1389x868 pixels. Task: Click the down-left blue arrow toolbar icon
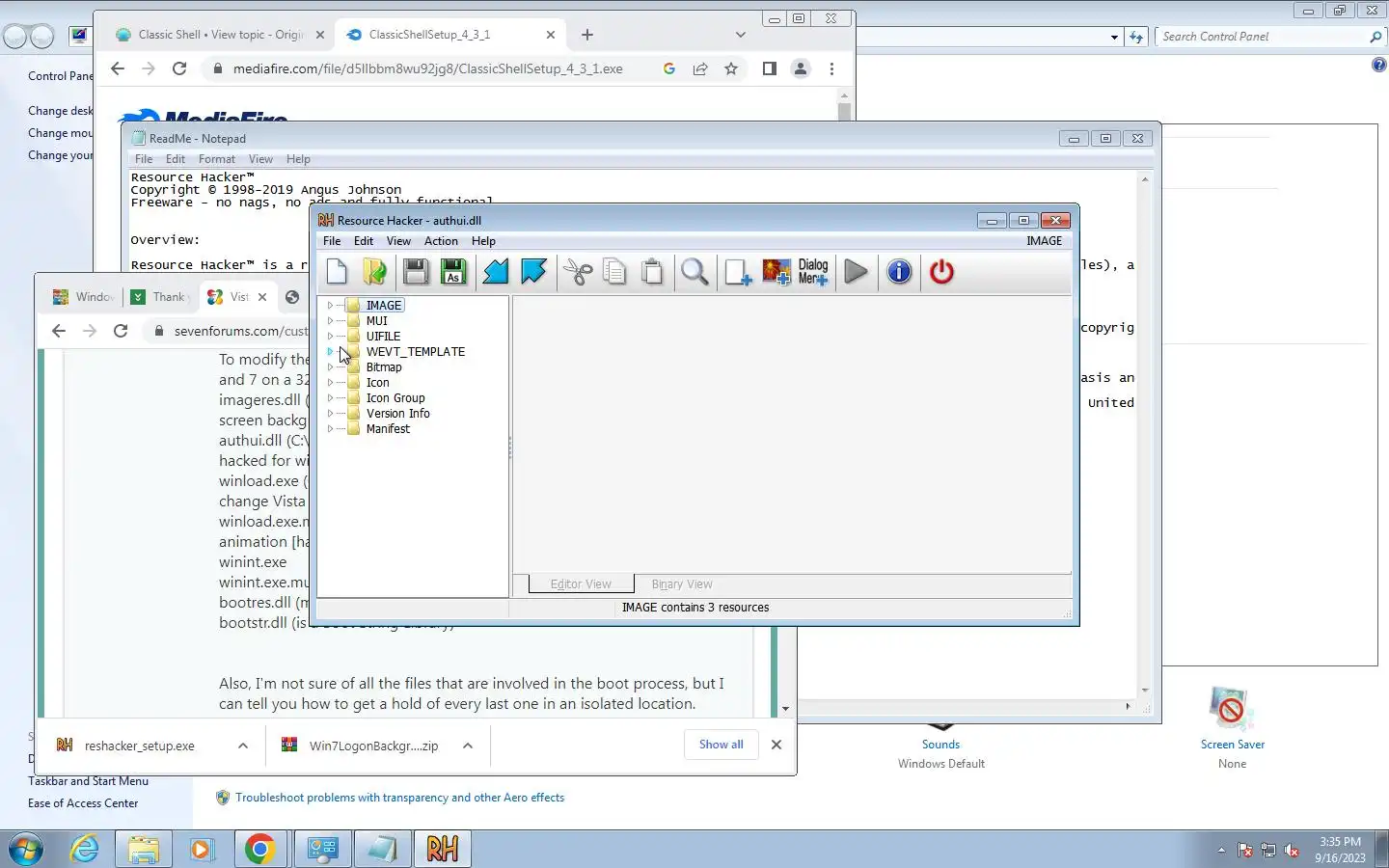click(496, 272)
